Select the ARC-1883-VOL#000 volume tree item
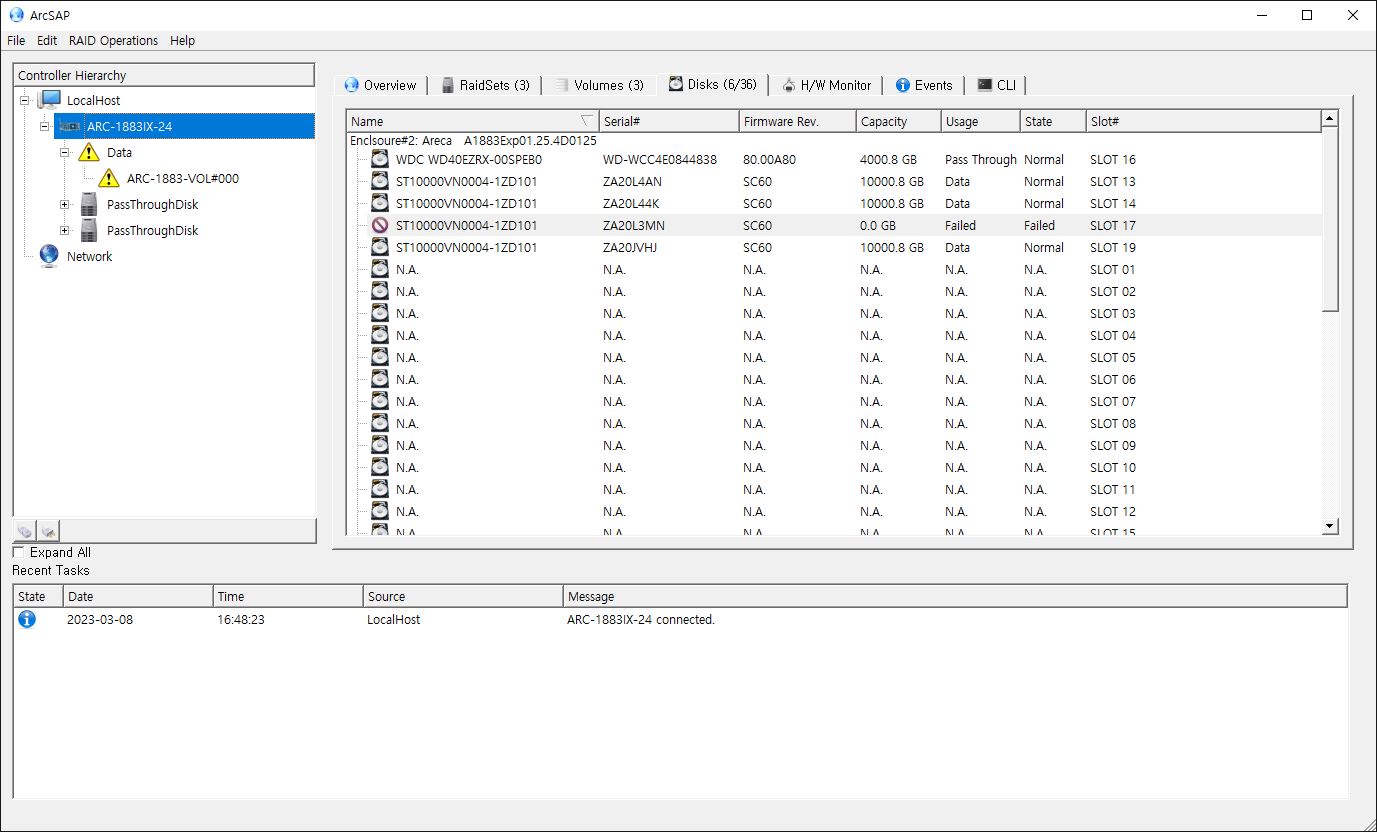 tap(183, 178)
